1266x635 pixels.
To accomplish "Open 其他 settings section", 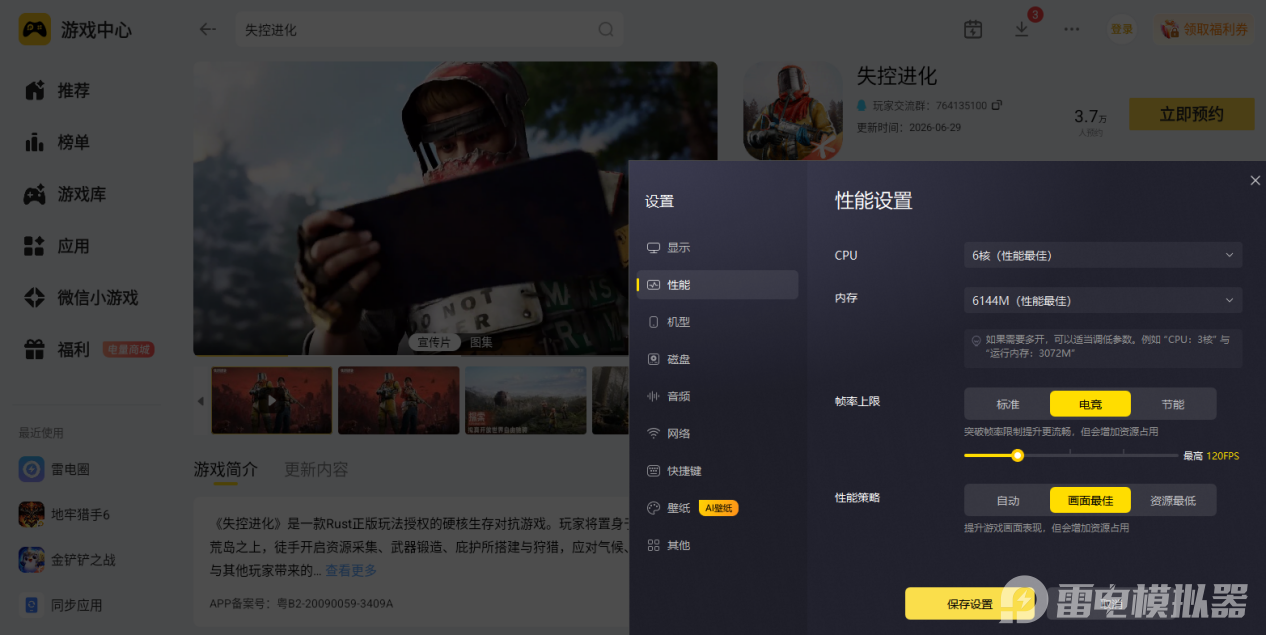I will pos(717,545).
